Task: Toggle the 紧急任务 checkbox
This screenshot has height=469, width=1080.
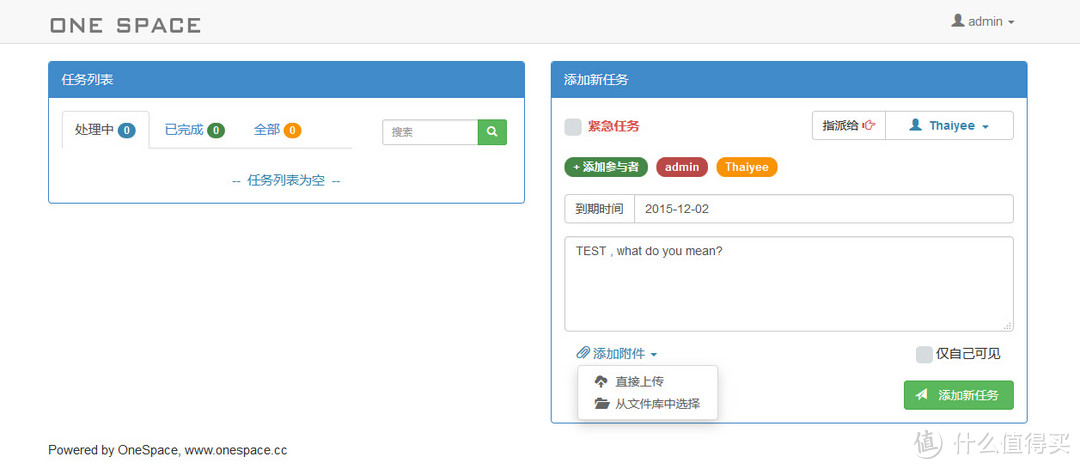Action: click(573, 127)
